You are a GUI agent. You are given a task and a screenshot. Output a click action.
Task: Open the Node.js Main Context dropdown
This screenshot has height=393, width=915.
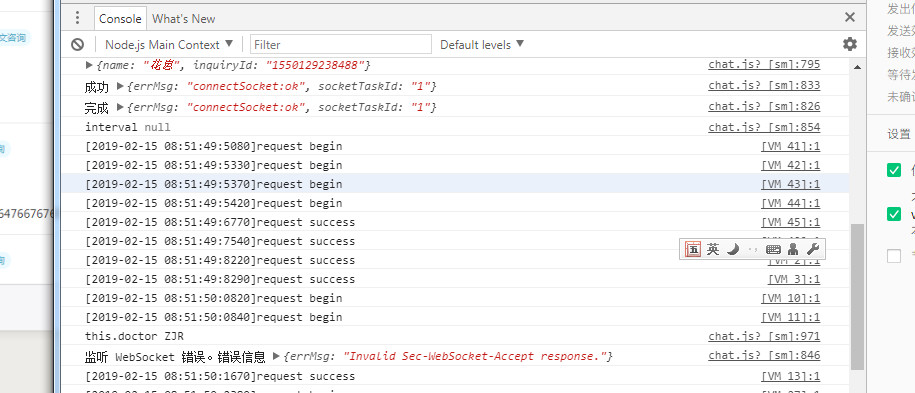coord(169,44)
